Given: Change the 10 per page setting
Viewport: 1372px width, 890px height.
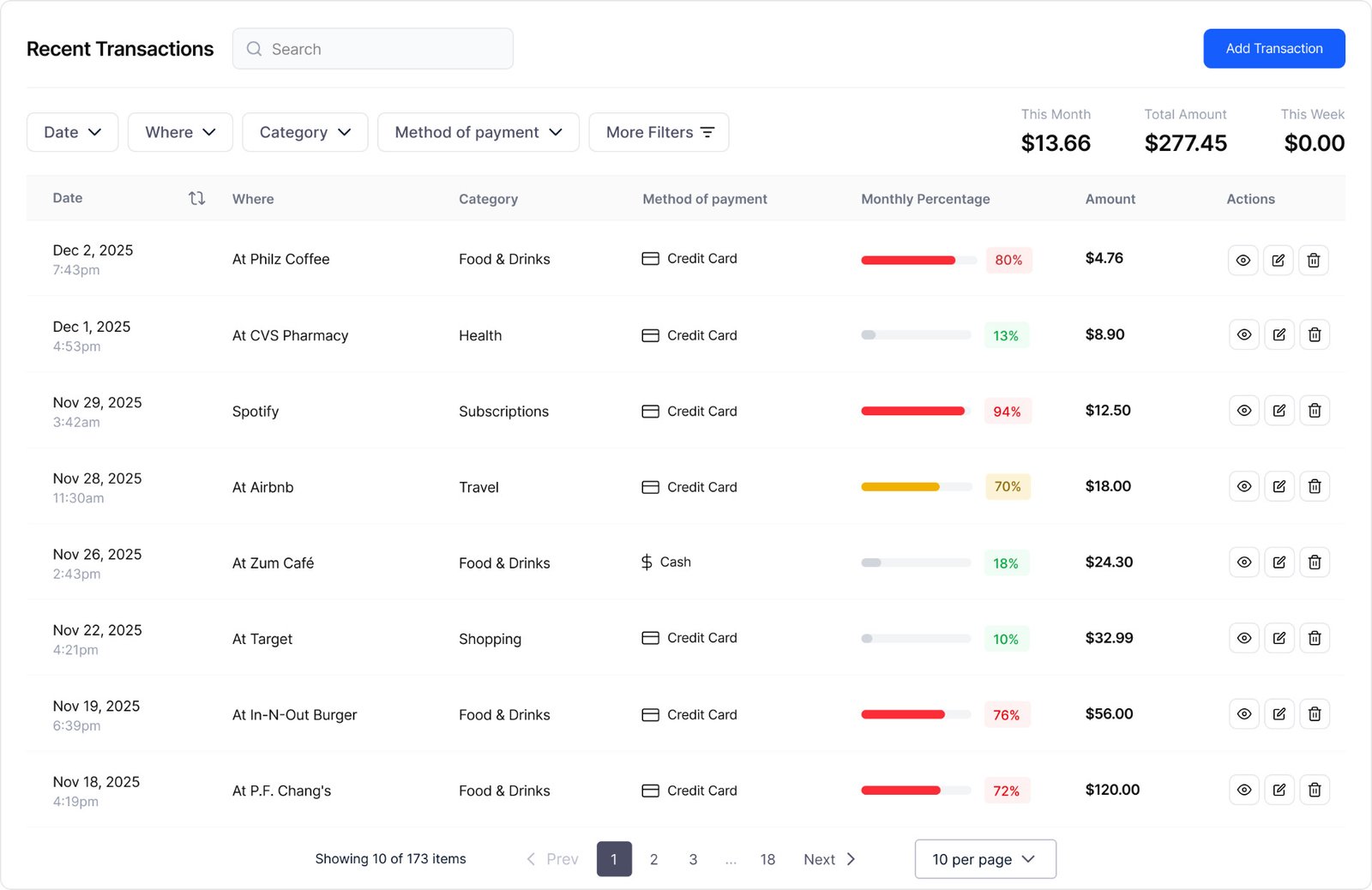Looking at the screenshot, I should [x=985, y=859].
